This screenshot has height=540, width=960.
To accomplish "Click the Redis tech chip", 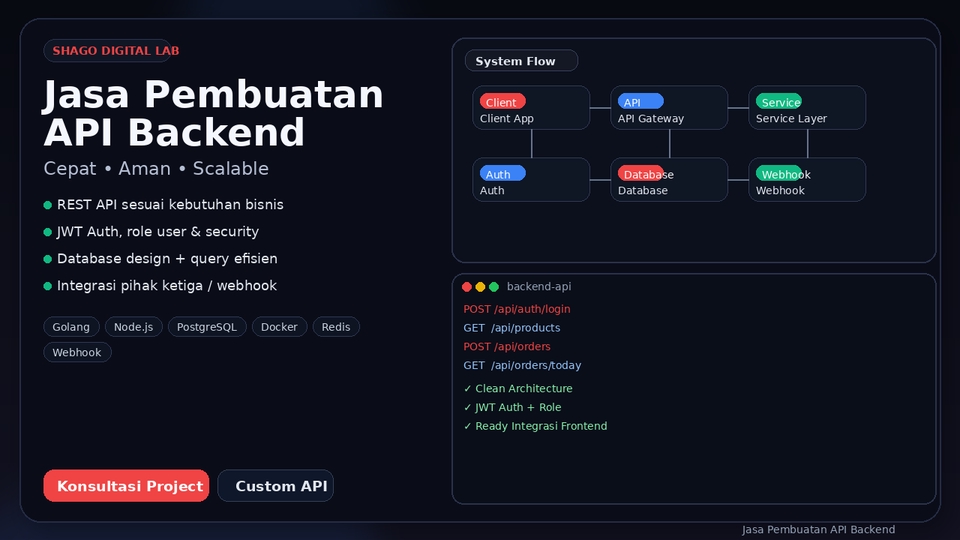I will point(336,327).
